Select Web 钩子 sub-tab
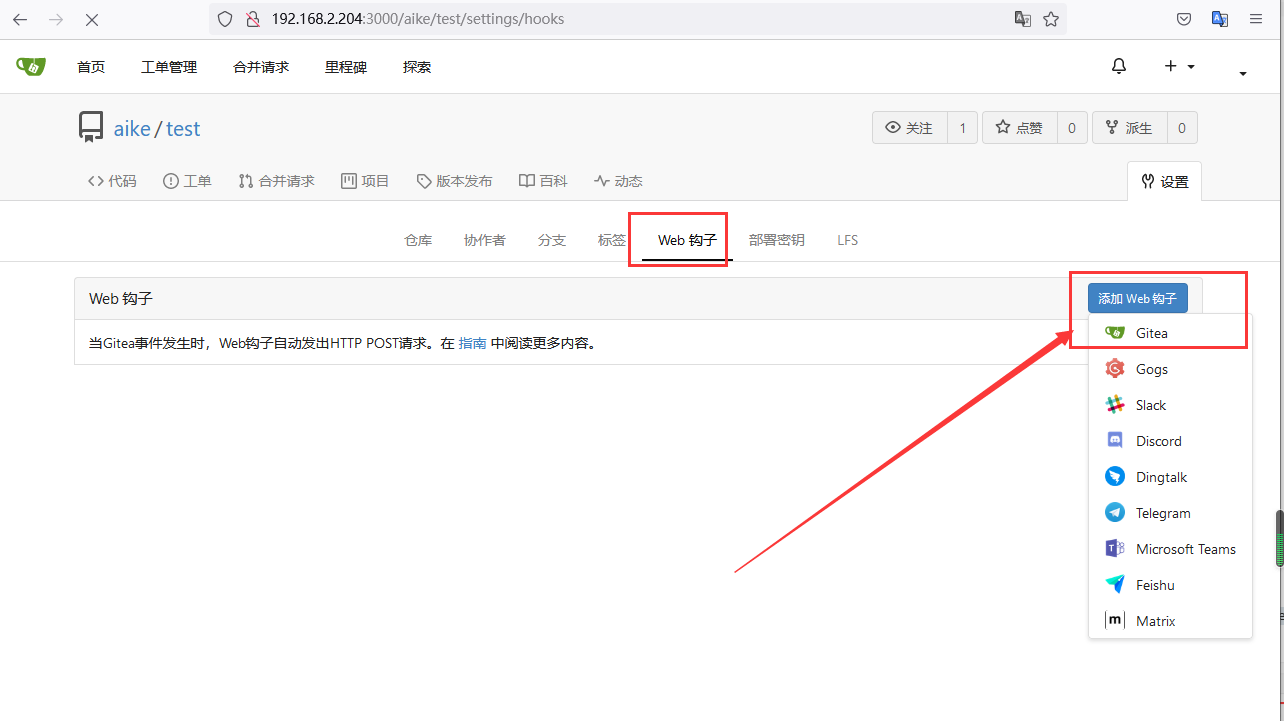The image size is (1284, 721). 687,240
